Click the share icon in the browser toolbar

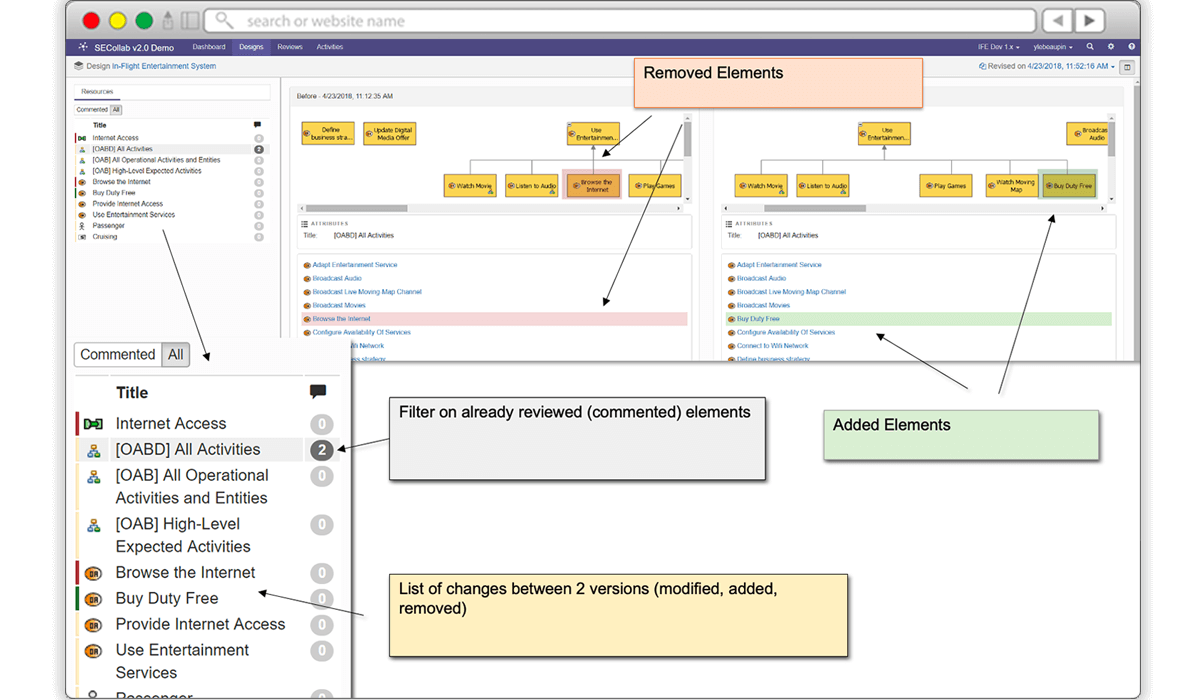[168, 20]
